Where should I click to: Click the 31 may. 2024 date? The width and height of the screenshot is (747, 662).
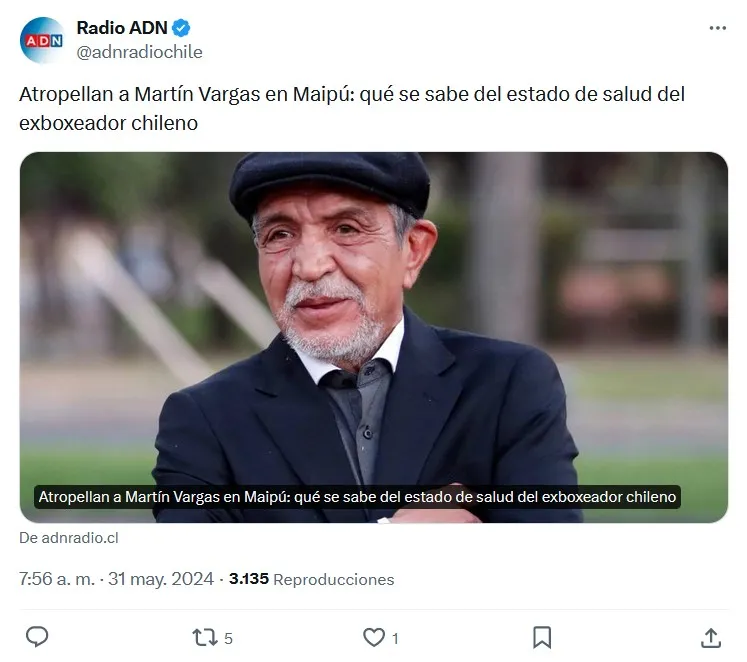click(x=161, y=579)
